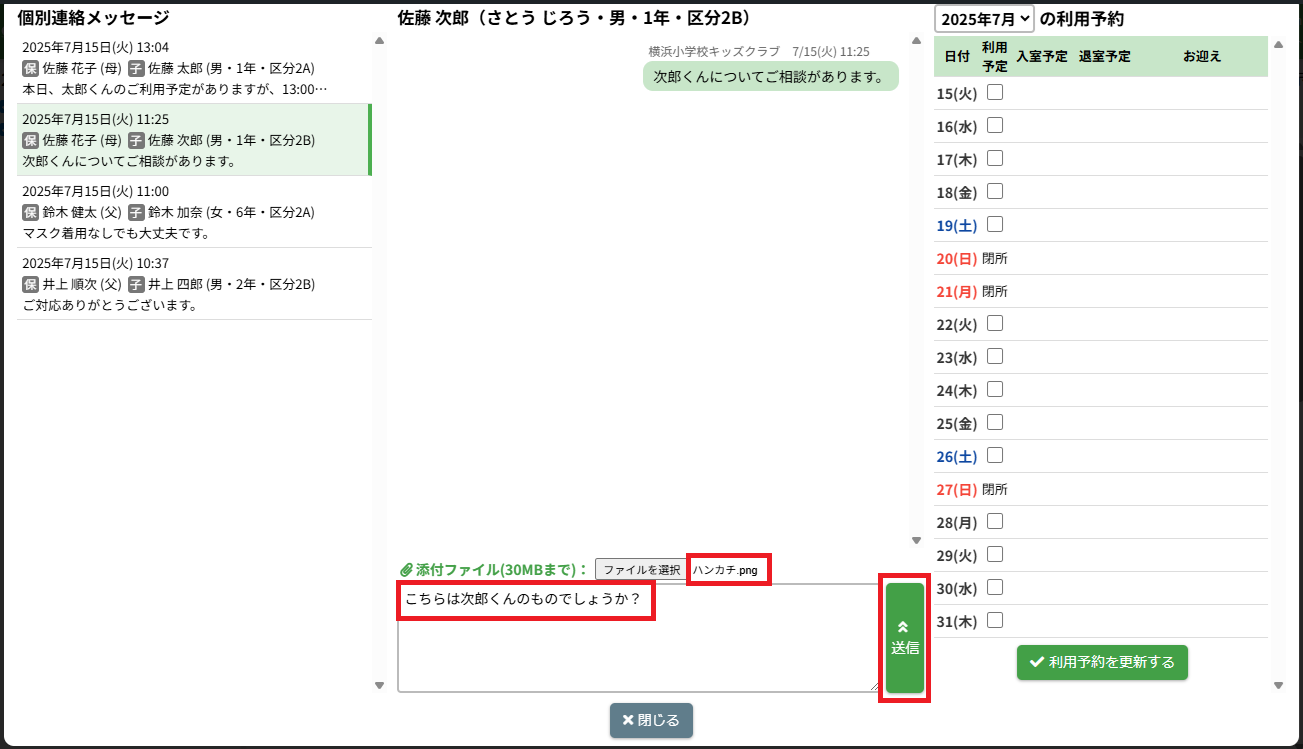This screenshot has width=1303, height=749.
Task: Select the 鈴木 健太 message at 11:00
Action: click(193, 212)
